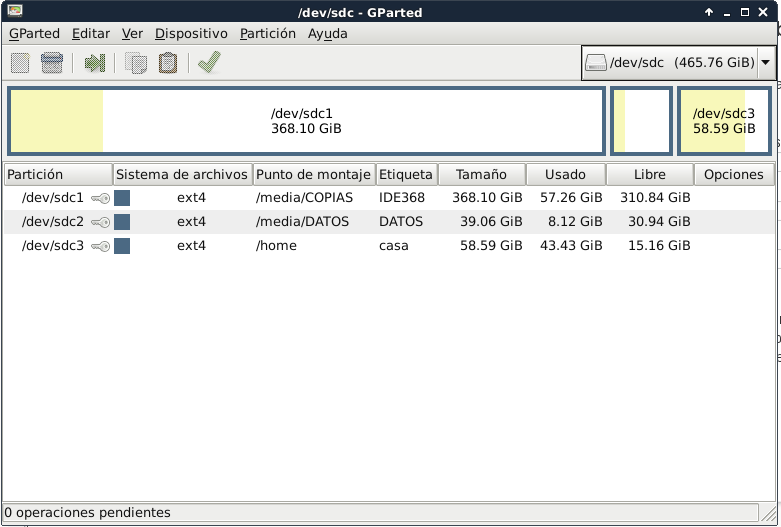Screen dimensions: 781x527
Task: Select the /dev/sdc2 row in partition list
Action: point(390,222)
